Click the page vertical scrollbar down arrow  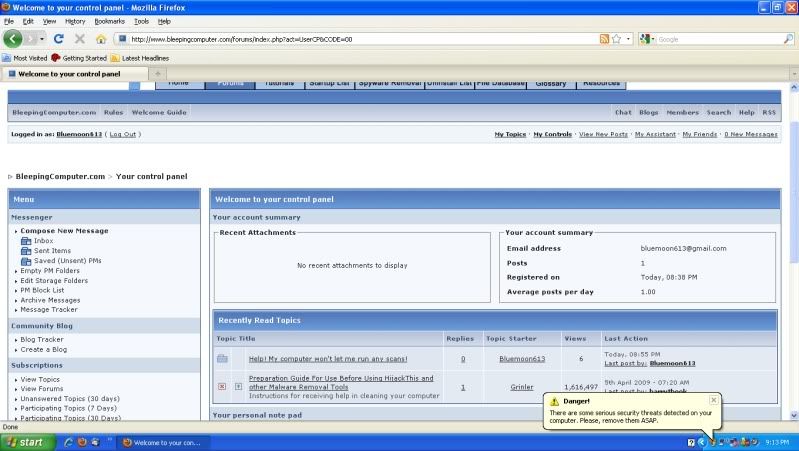pyautogui.click(x=794, y=415)
